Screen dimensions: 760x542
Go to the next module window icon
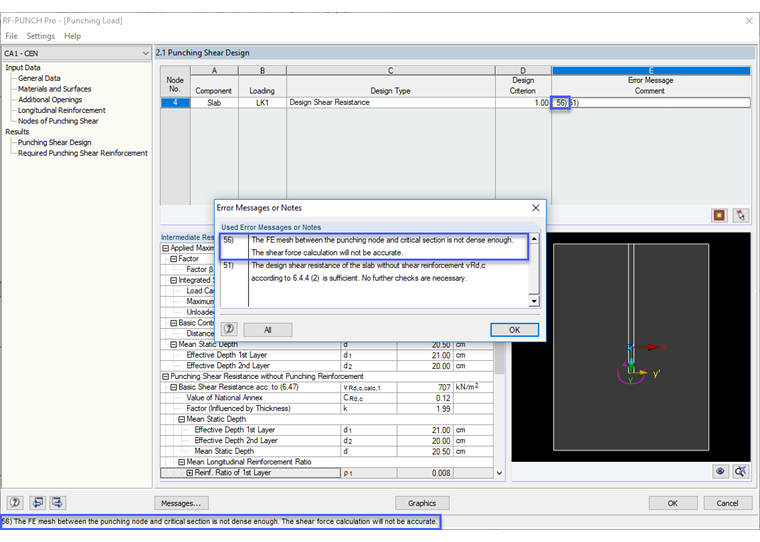click(x=57, y=502)
